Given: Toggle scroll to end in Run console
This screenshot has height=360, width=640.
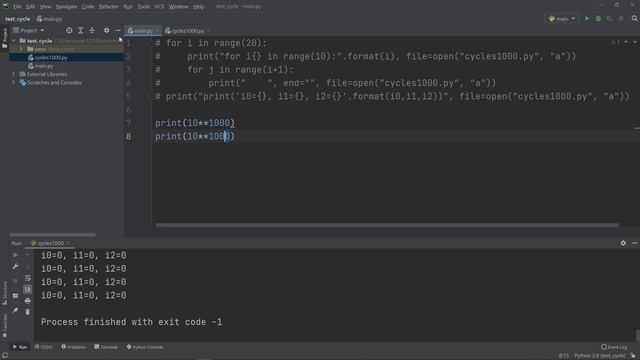Looking at the screenshot, I should [28, 289].
